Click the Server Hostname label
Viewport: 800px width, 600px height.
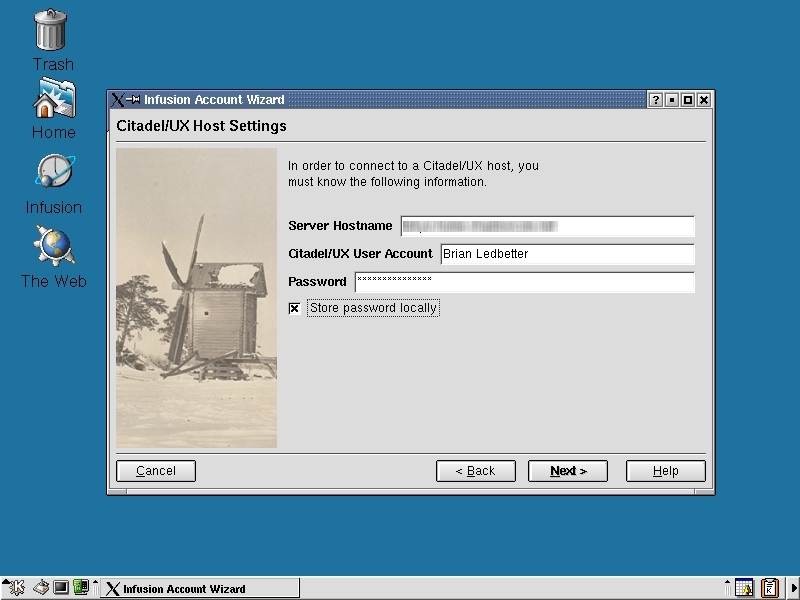(x=340, y=226)
